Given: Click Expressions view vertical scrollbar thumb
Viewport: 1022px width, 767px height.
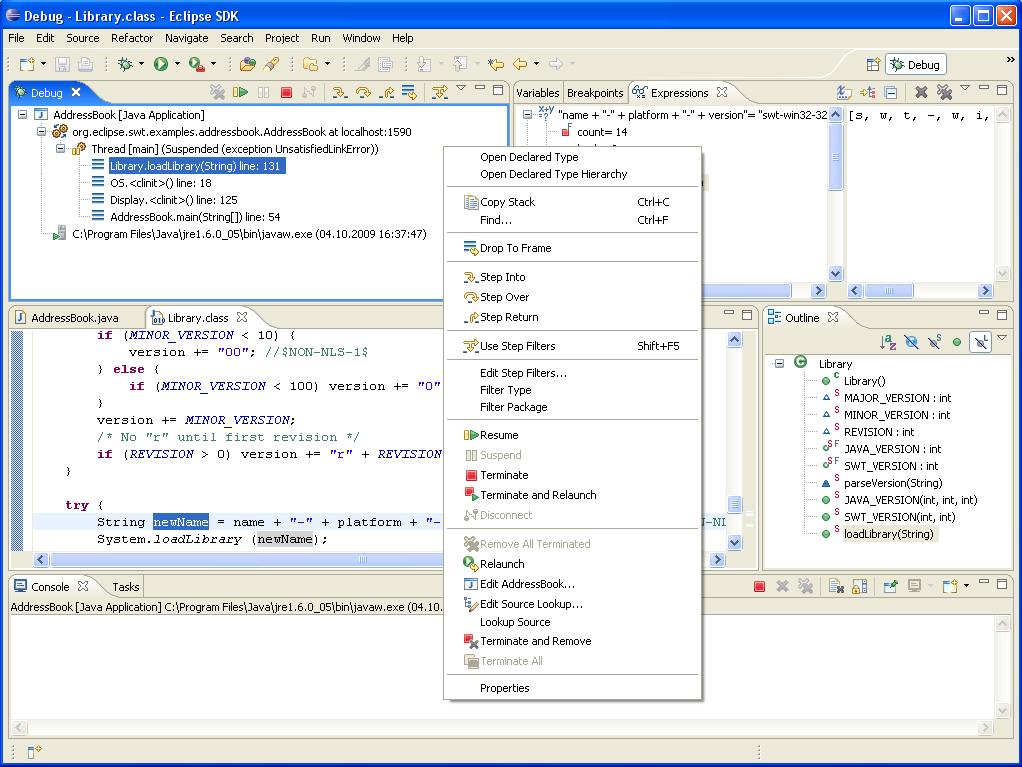Looking at the screenshot, I should pyautogui.click(x=836, y=157).
